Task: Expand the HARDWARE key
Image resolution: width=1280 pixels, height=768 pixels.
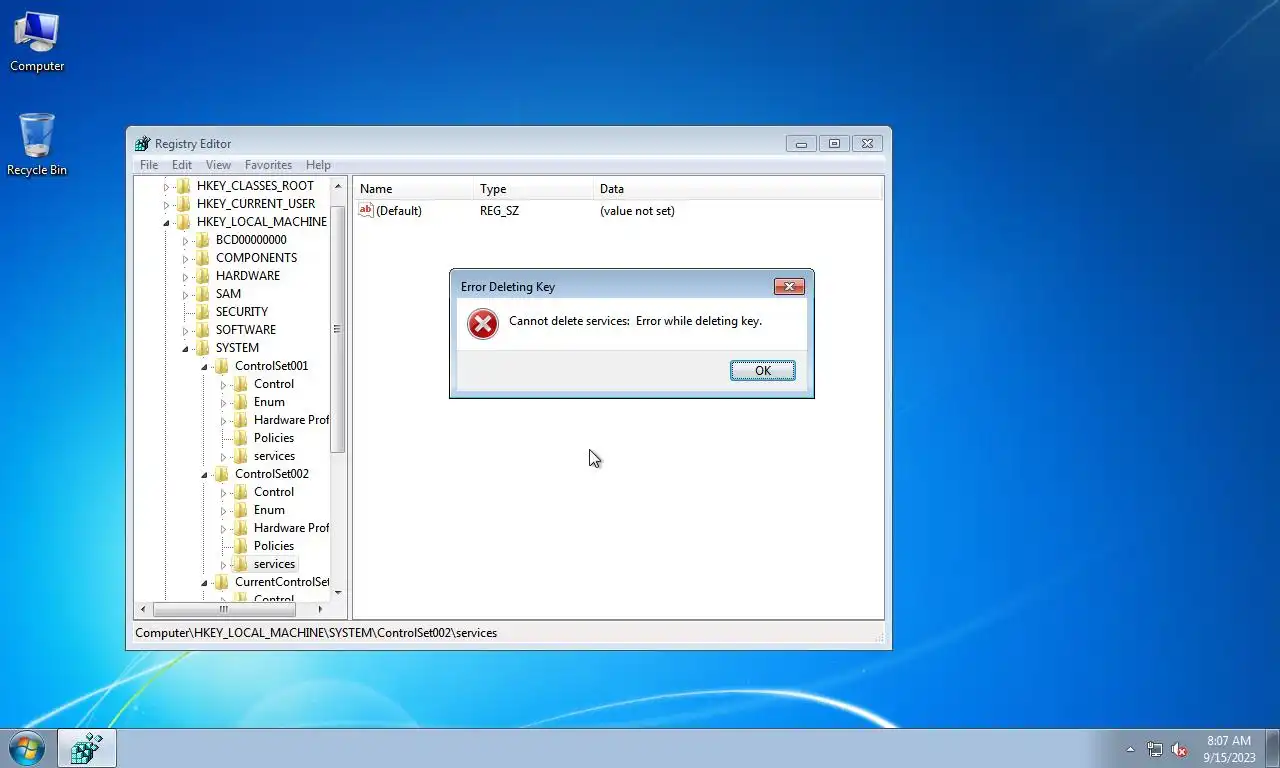Action: coord(185,276)
